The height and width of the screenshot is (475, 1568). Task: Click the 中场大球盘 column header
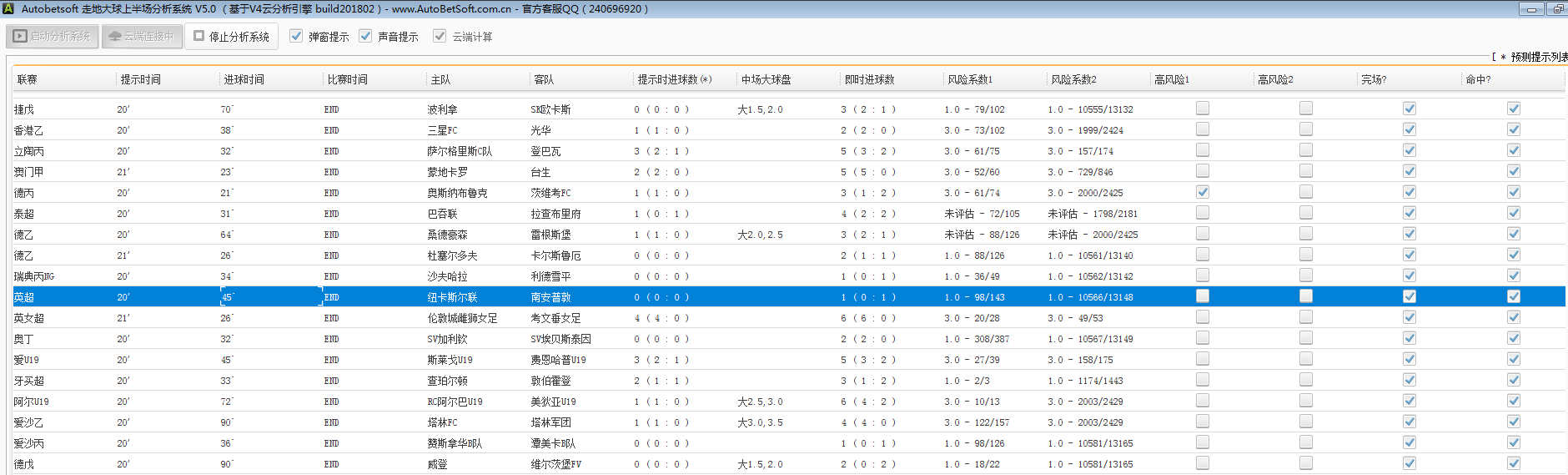click(766, 79)
